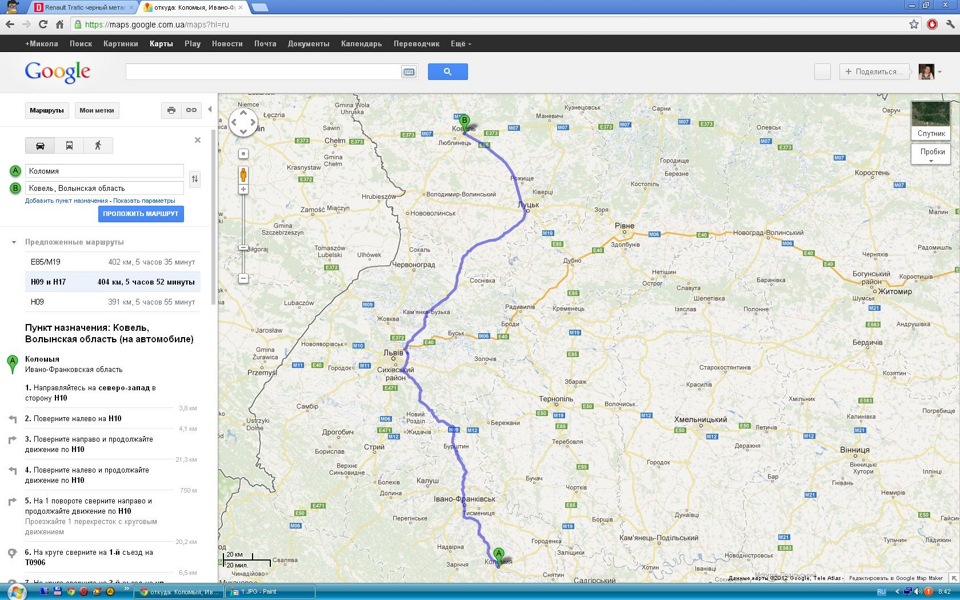
Task: Select the 'Н09' 391 км route row
Action: 113,302
